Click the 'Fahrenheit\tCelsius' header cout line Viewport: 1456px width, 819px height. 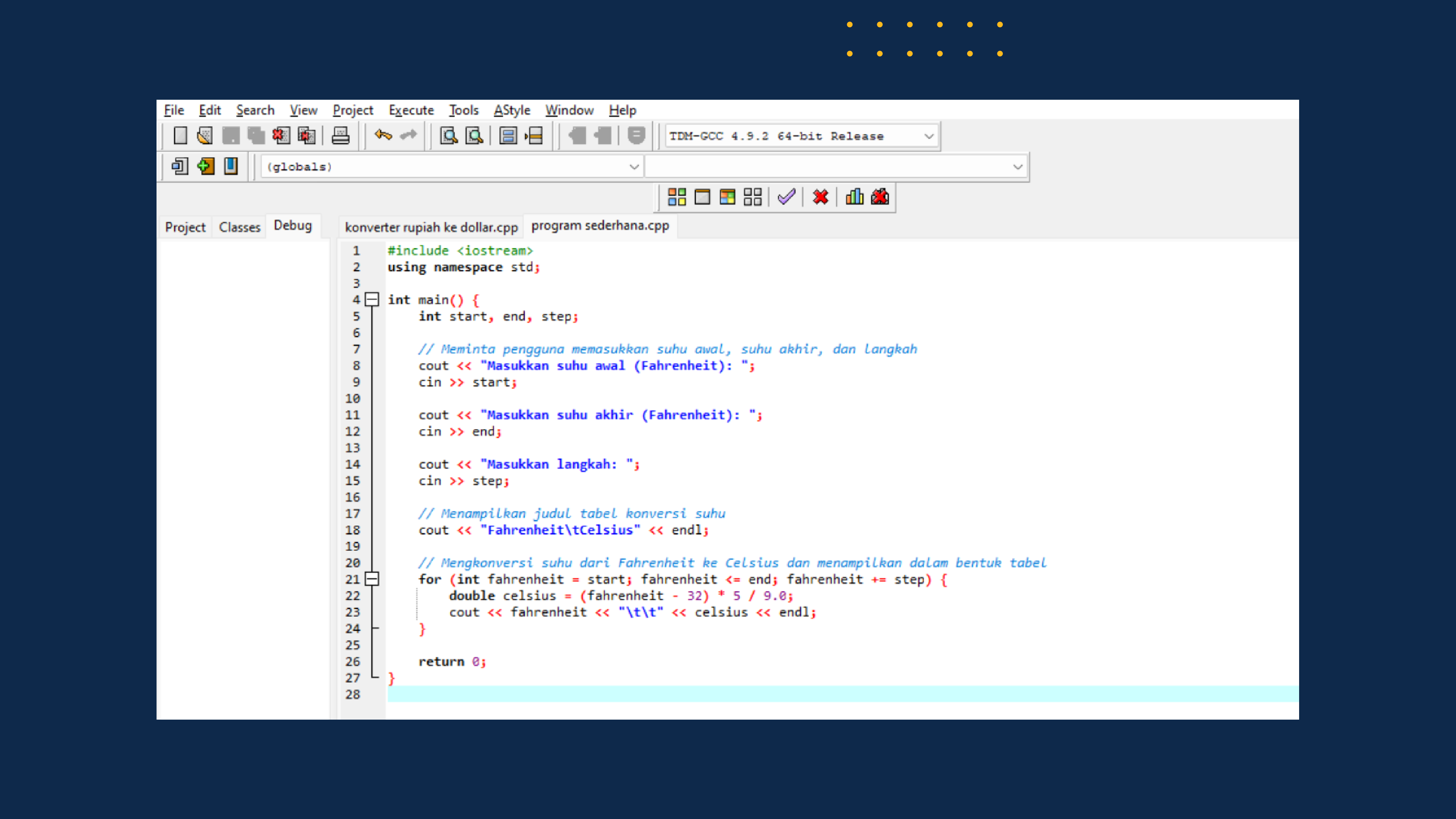click(x=563, y=530)
